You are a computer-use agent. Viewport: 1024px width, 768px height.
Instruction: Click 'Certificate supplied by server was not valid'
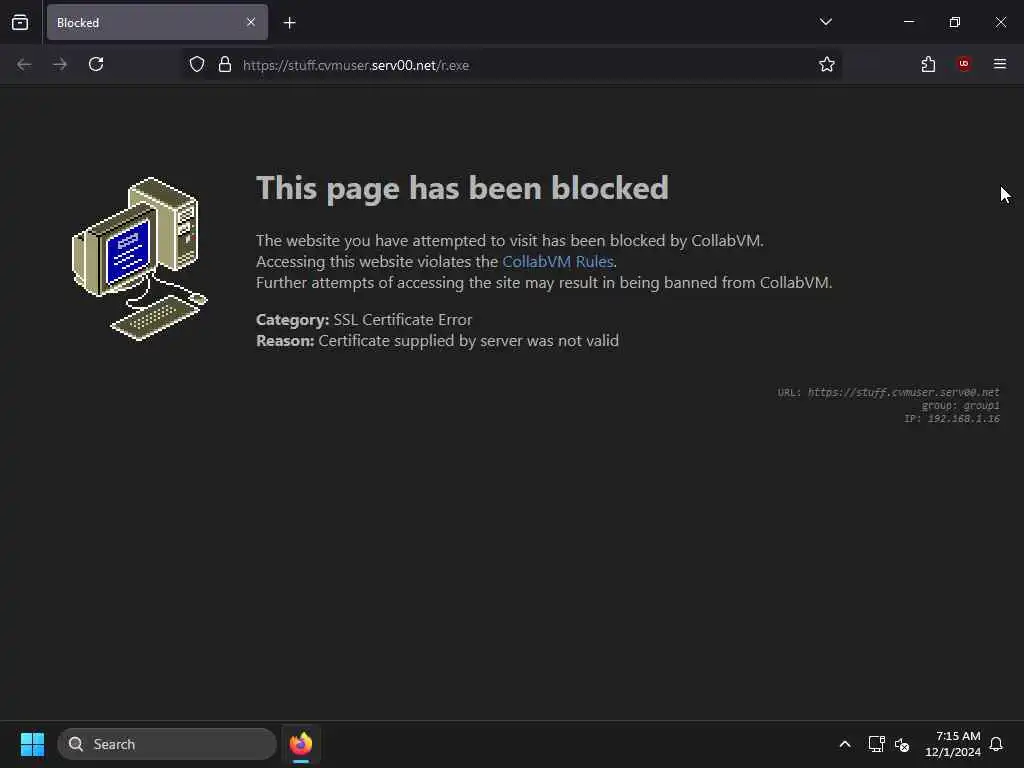point(469,340)
